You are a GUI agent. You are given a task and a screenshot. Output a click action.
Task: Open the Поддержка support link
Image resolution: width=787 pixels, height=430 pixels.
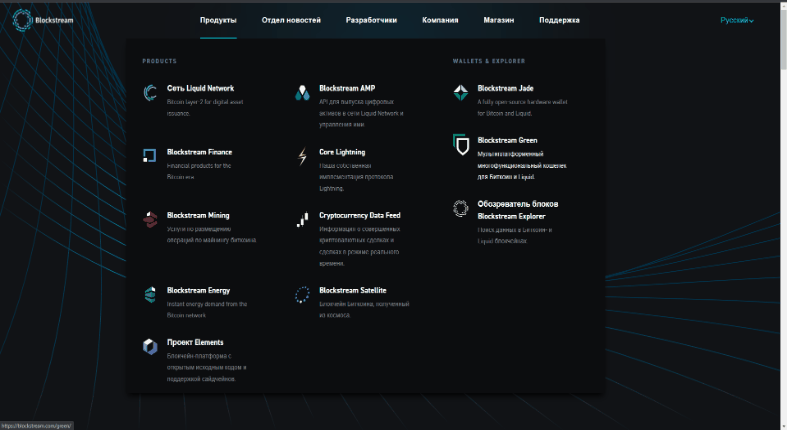point(559,20)
